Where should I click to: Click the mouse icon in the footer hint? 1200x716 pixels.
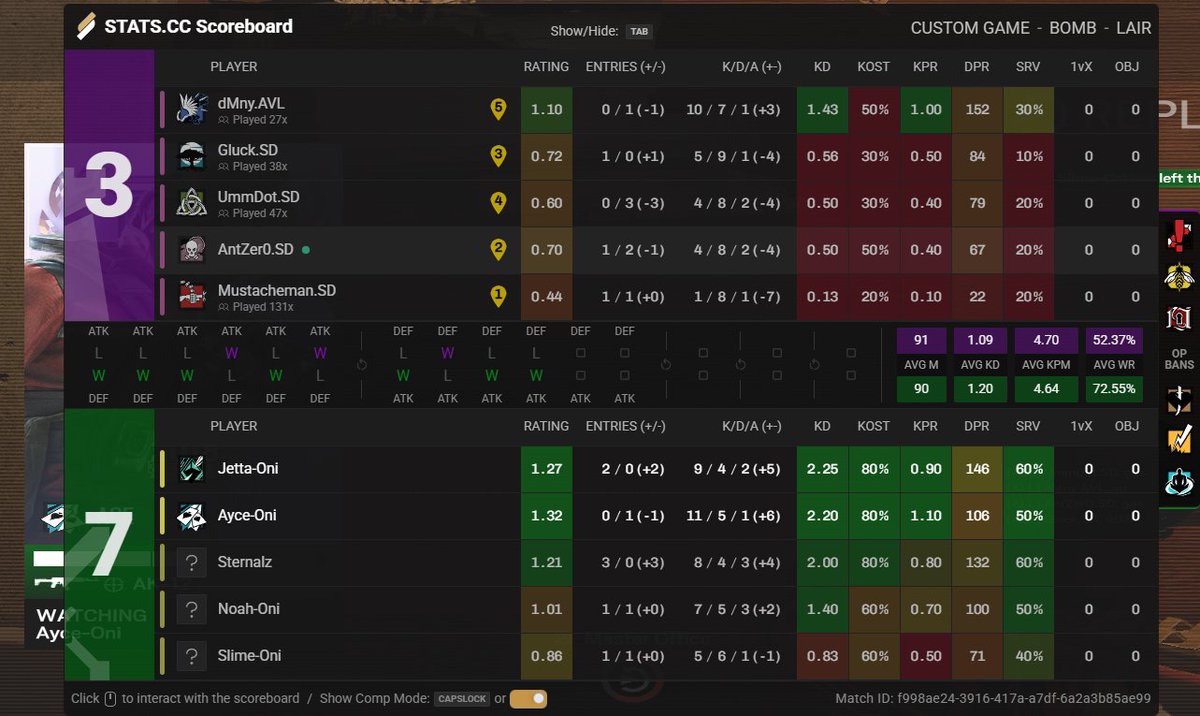[x=110, y=699]
